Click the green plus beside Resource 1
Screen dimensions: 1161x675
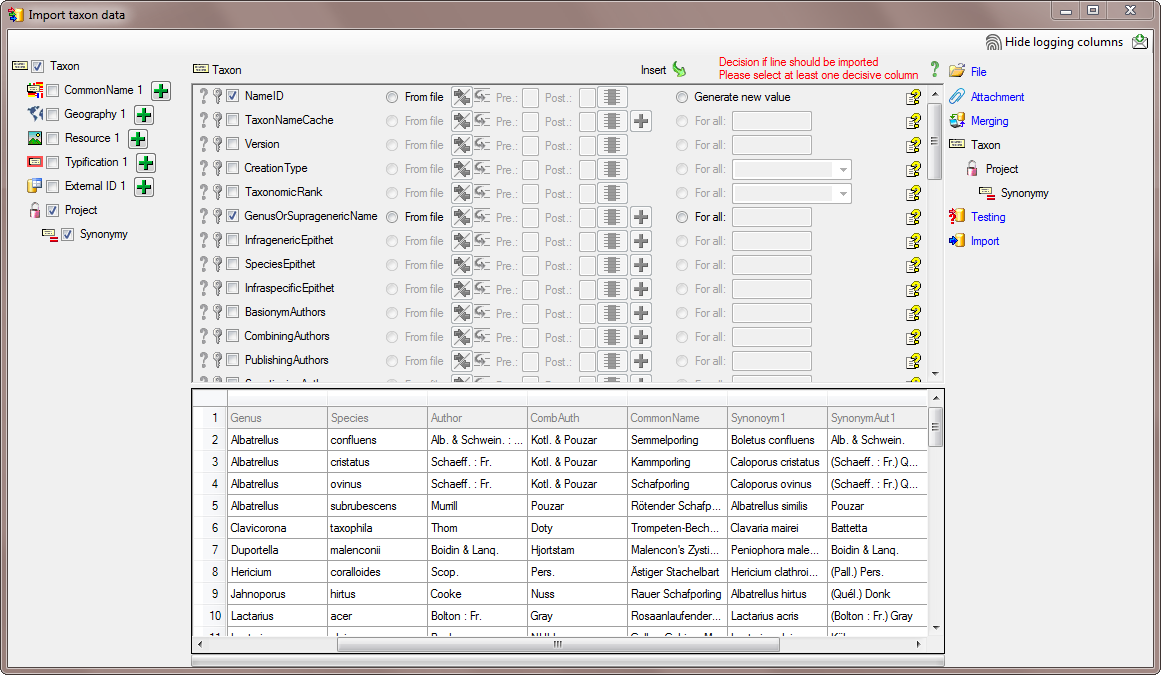138,139
